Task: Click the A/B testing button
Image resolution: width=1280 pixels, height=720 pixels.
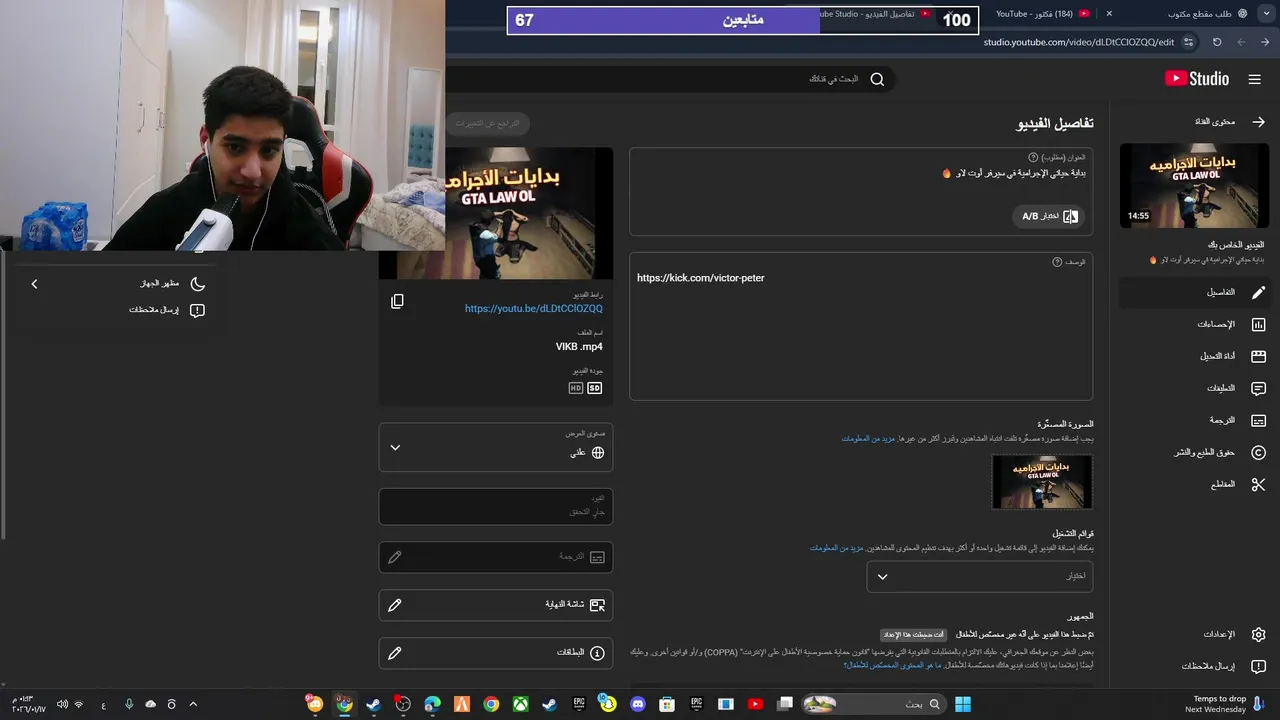Action: [1048, 216]
